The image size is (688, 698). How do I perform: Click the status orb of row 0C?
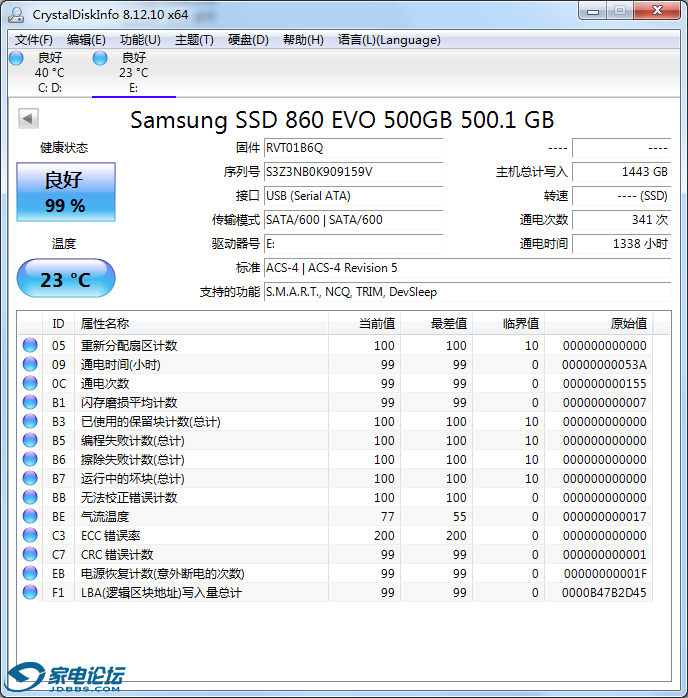pyautogui.click(x=30, y=383)
